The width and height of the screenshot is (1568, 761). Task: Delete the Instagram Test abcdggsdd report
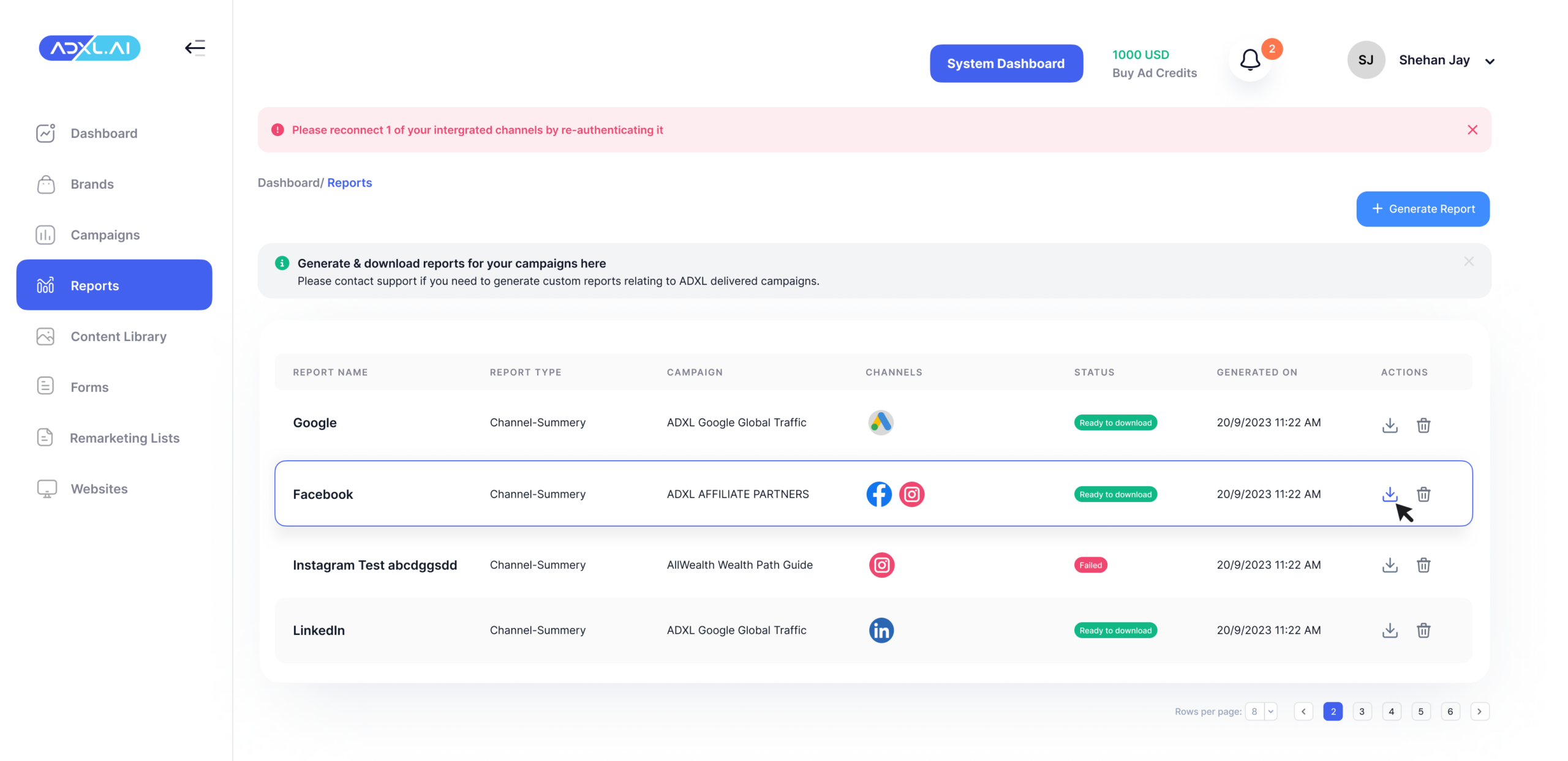coord(1423,565)
